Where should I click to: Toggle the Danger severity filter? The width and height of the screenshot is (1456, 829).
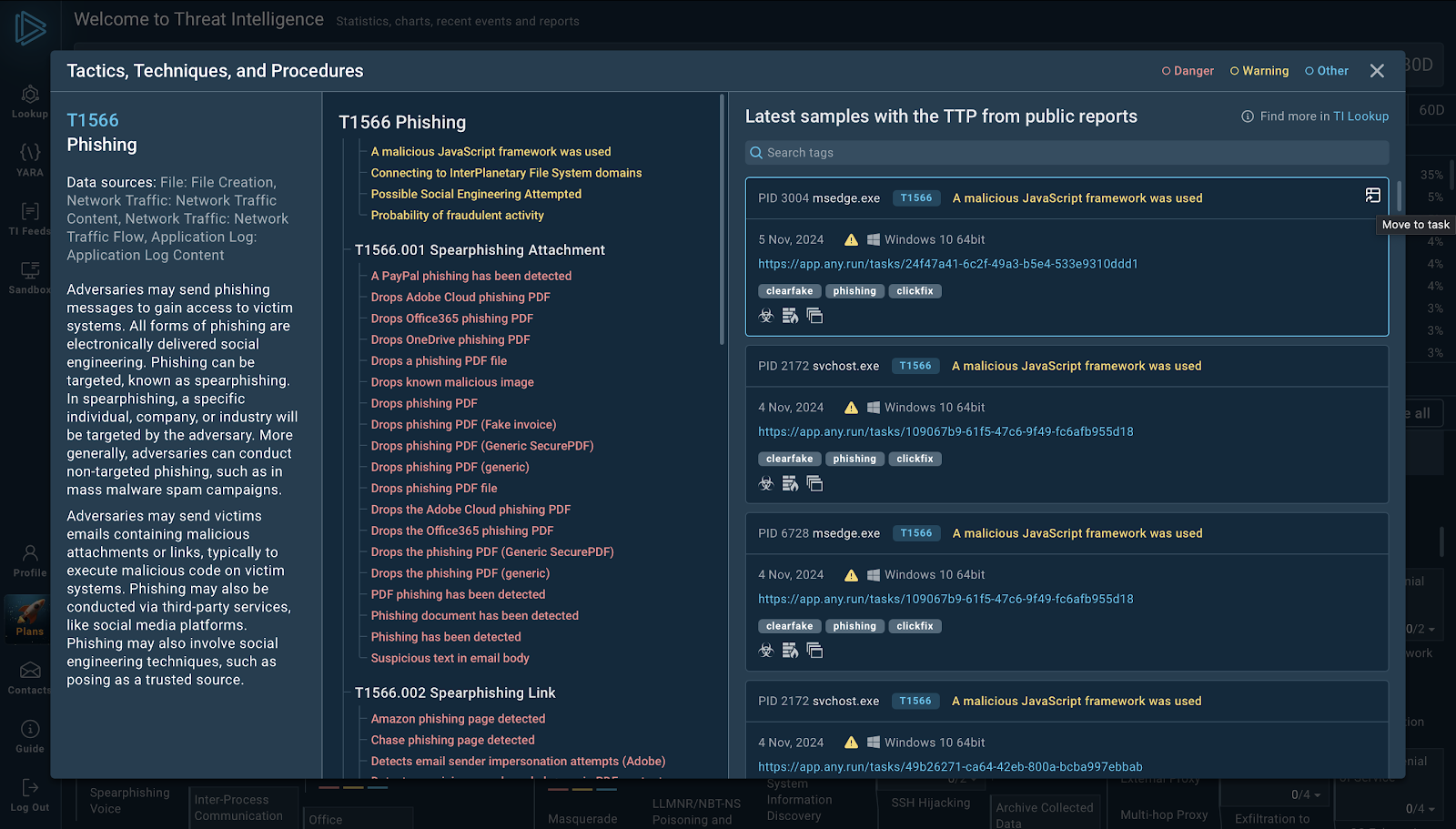1188,71
